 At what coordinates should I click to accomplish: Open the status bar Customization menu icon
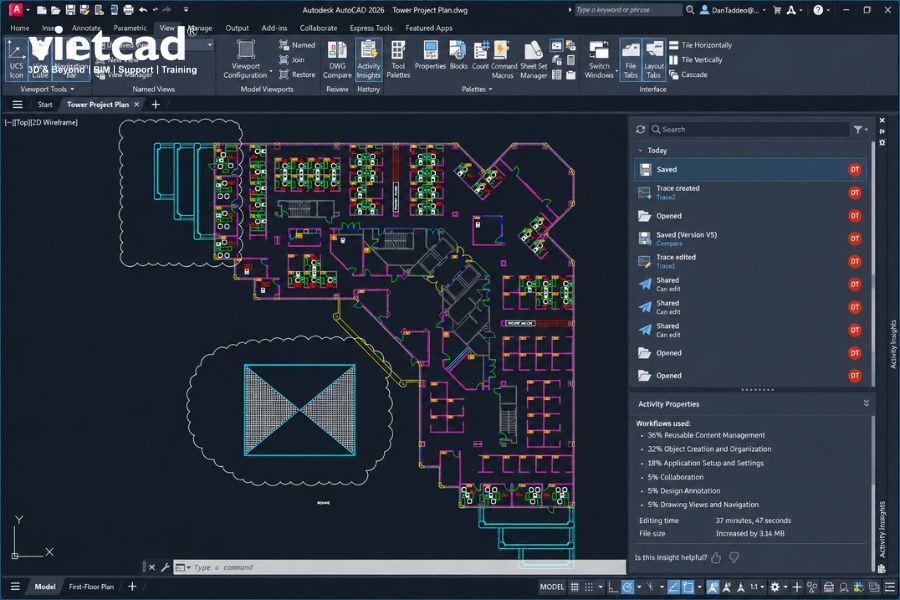click(x=890, y=587)
